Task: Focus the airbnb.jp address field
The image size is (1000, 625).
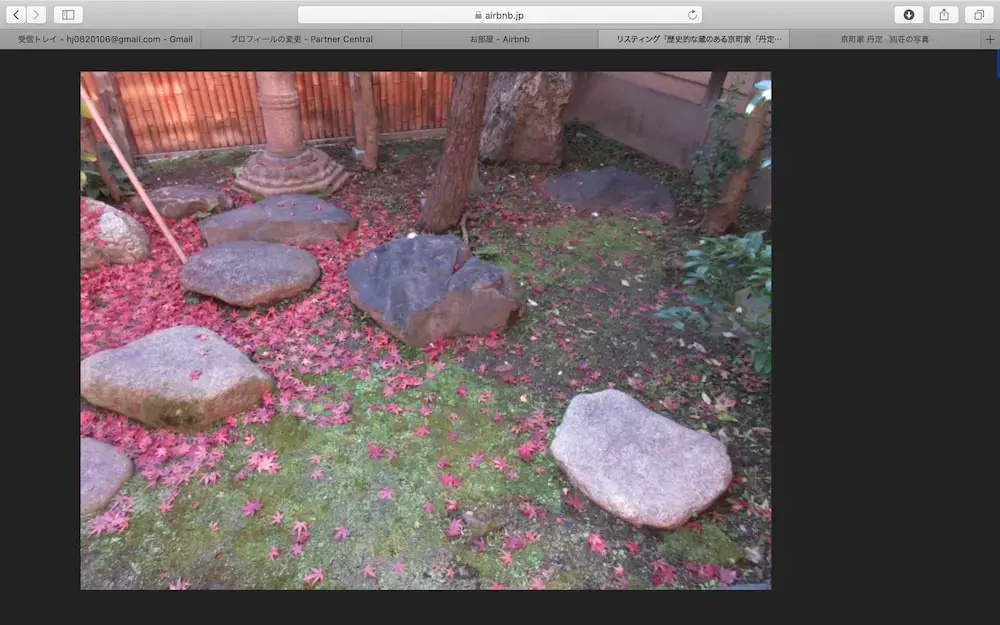Action: point(500,15)
